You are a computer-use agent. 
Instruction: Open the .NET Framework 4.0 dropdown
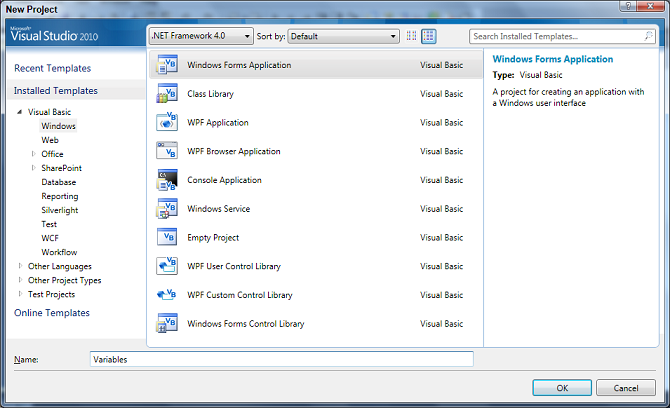[201, 36]
